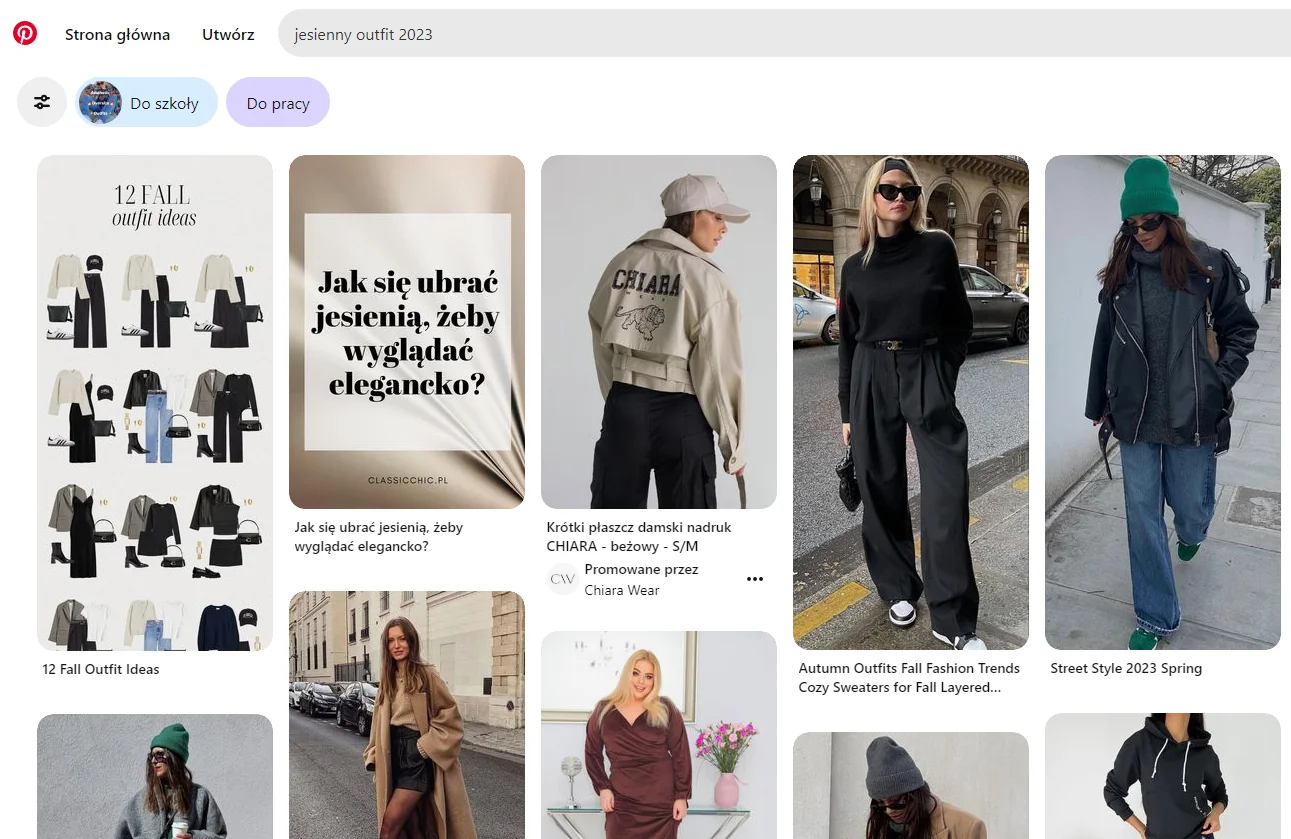Viewport: 1291px width, 839px height.
Task: Open the beige CHIARA jacket pin image
Action: [x=659, y=331]
